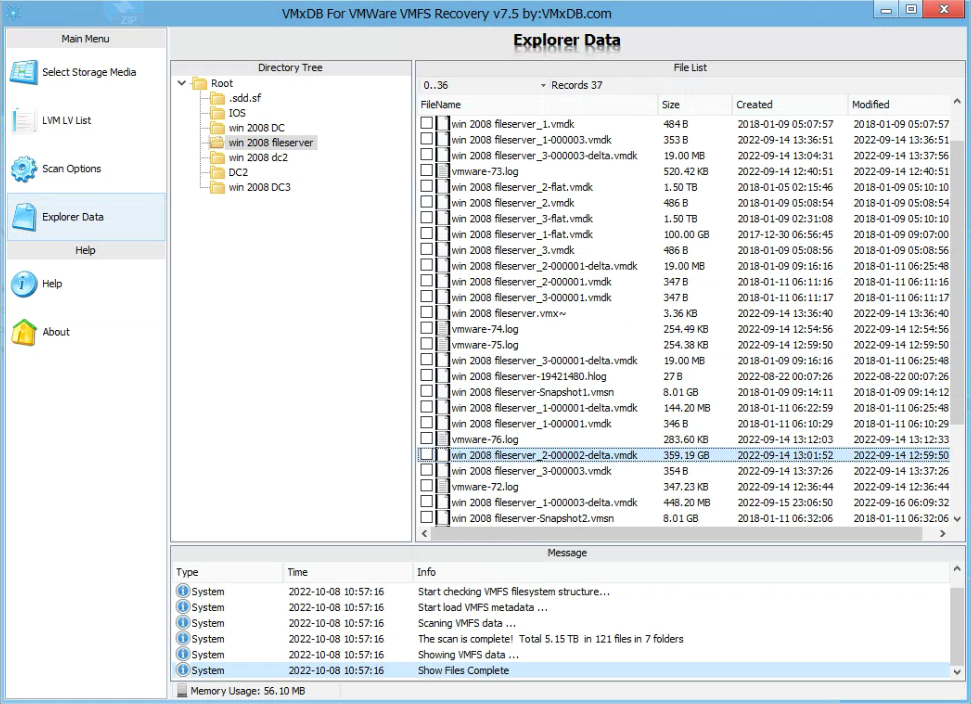Viewport: 971px width, 704px height.
Task: Click the win 2008 DC folder icon
Action: click(217, 128)
